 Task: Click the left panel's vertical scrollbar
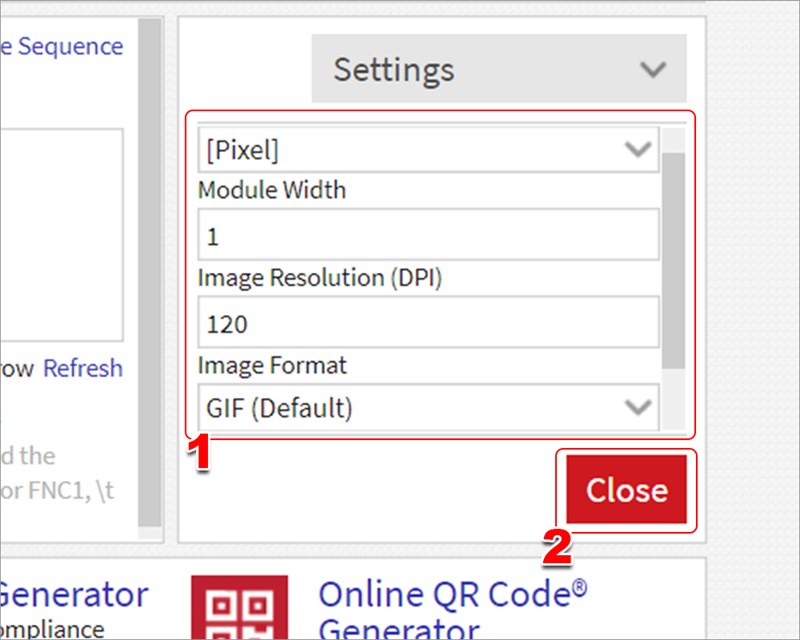pos(149,270)
